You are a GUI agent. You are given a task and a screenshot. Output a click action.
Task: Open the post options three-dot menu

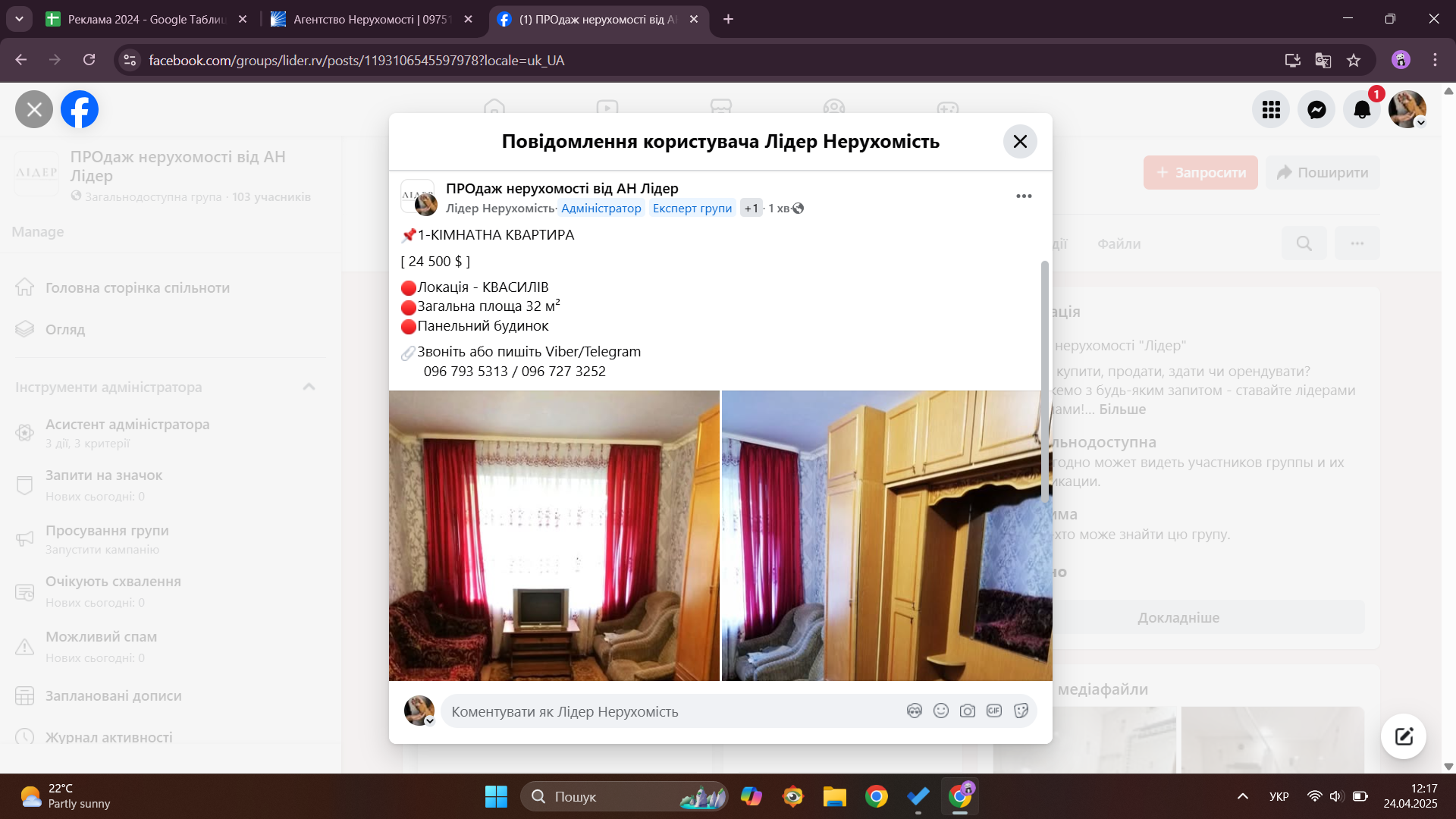pos(1024,196)
